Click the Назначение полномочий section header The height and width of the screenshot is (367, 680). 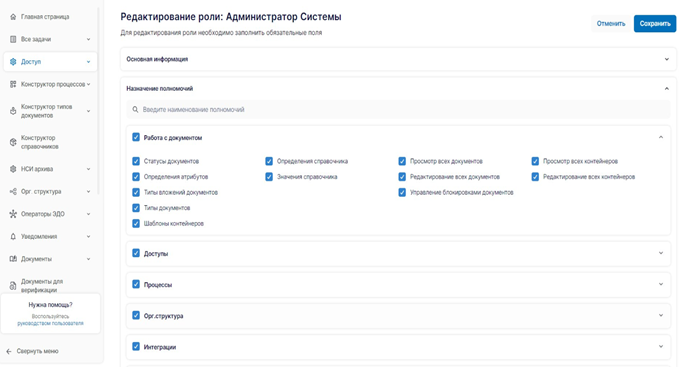pyautogui.click(x=398, y=88)
